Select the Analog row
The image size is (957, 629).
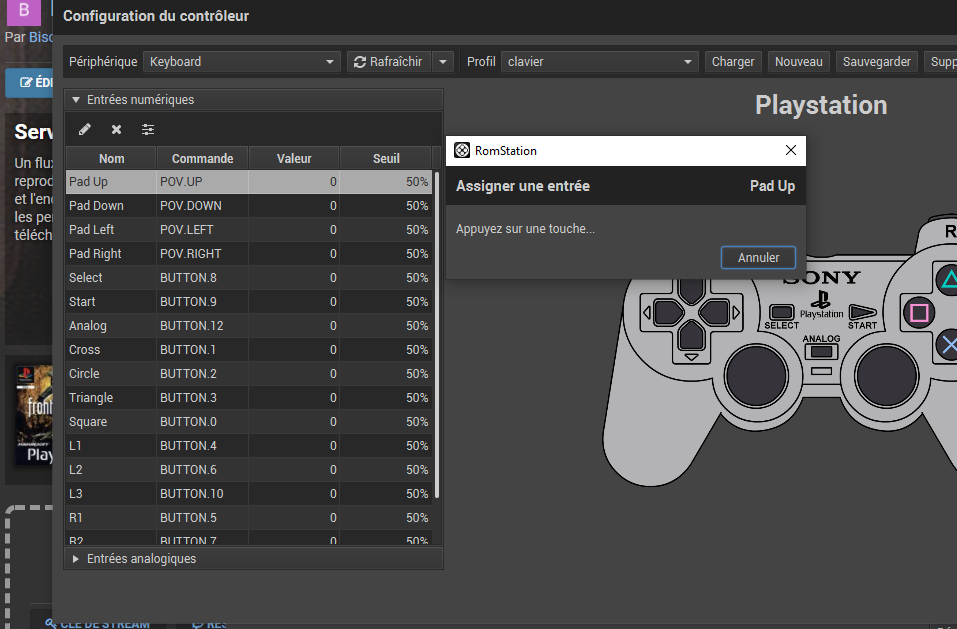click(x=248, y=326)
